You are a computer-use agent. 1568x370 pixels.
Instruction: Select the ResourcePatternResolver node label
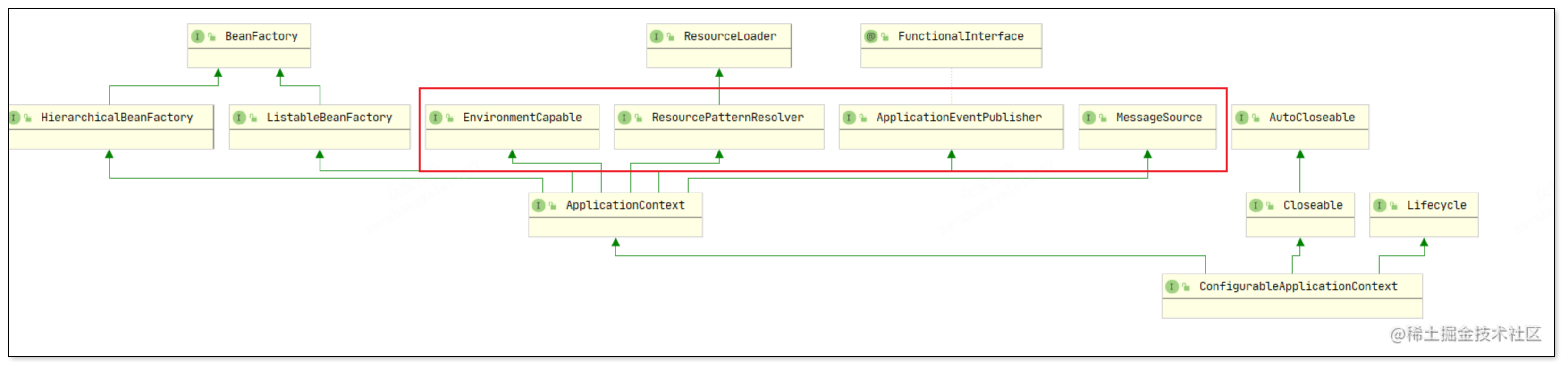pos(727,118)
